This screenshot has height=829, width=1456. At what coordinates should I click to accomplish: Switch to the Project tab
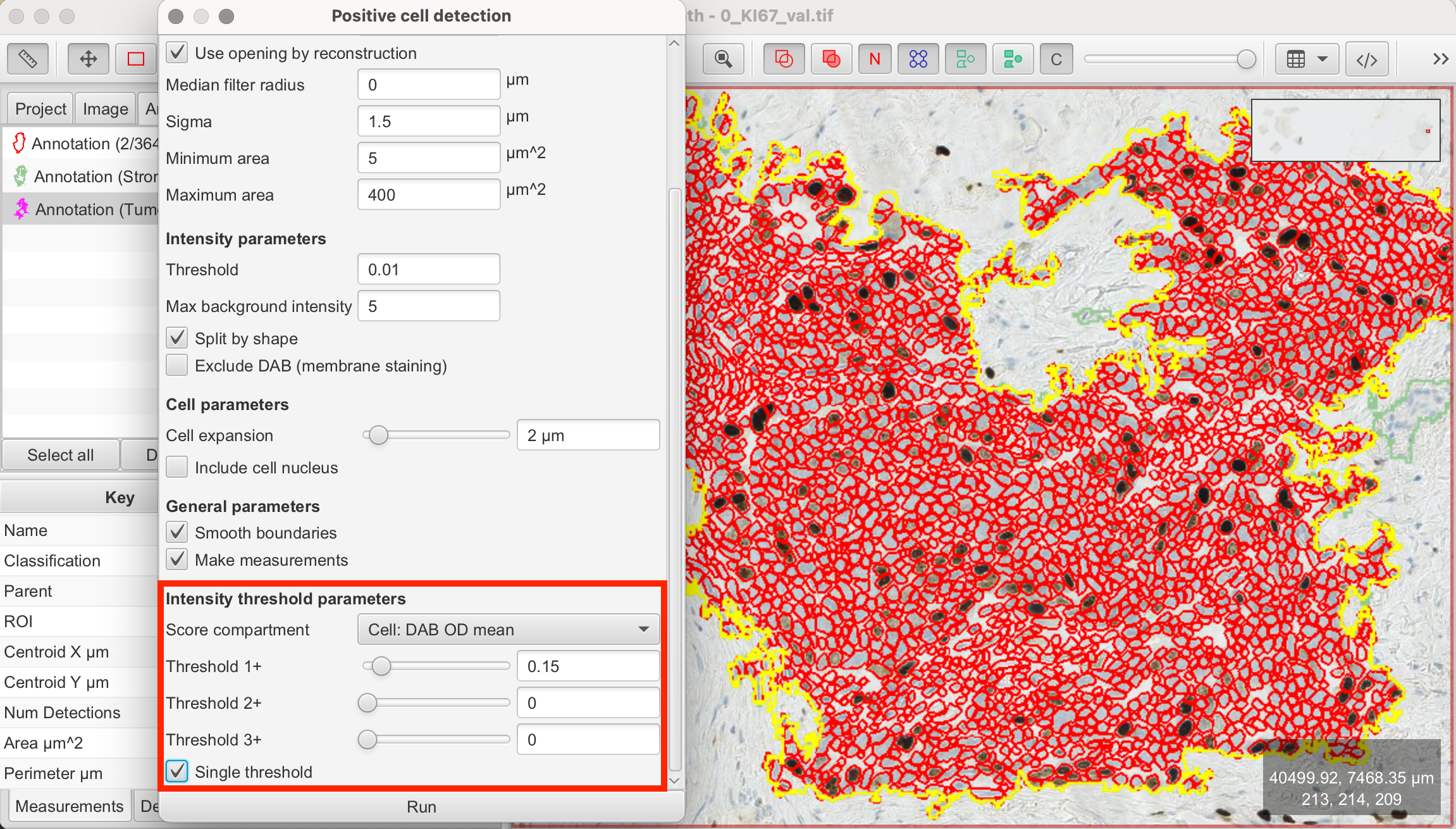pyautogui.click(x=39, y=108)
